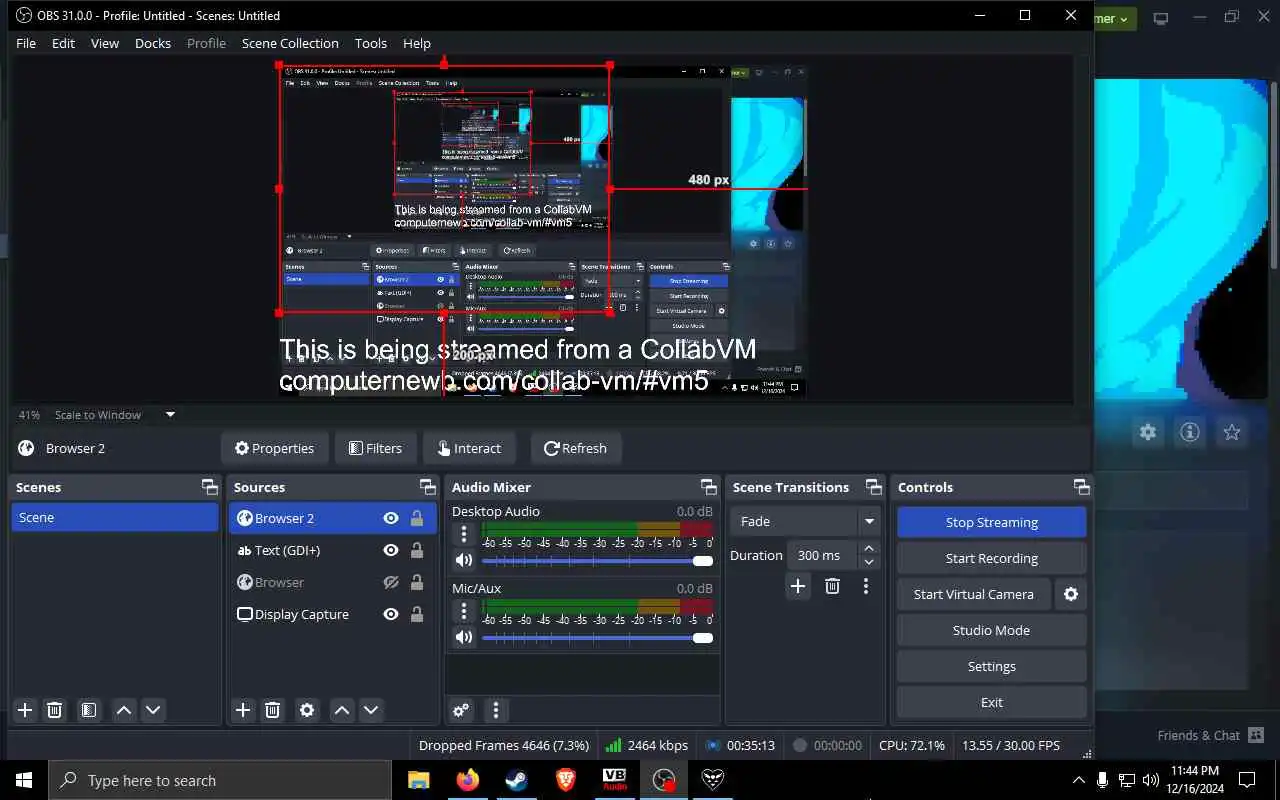Mute Mic/Aux speaker icon
The height and width of the screenshot is (800, 1280).
[x=463, y=637]
